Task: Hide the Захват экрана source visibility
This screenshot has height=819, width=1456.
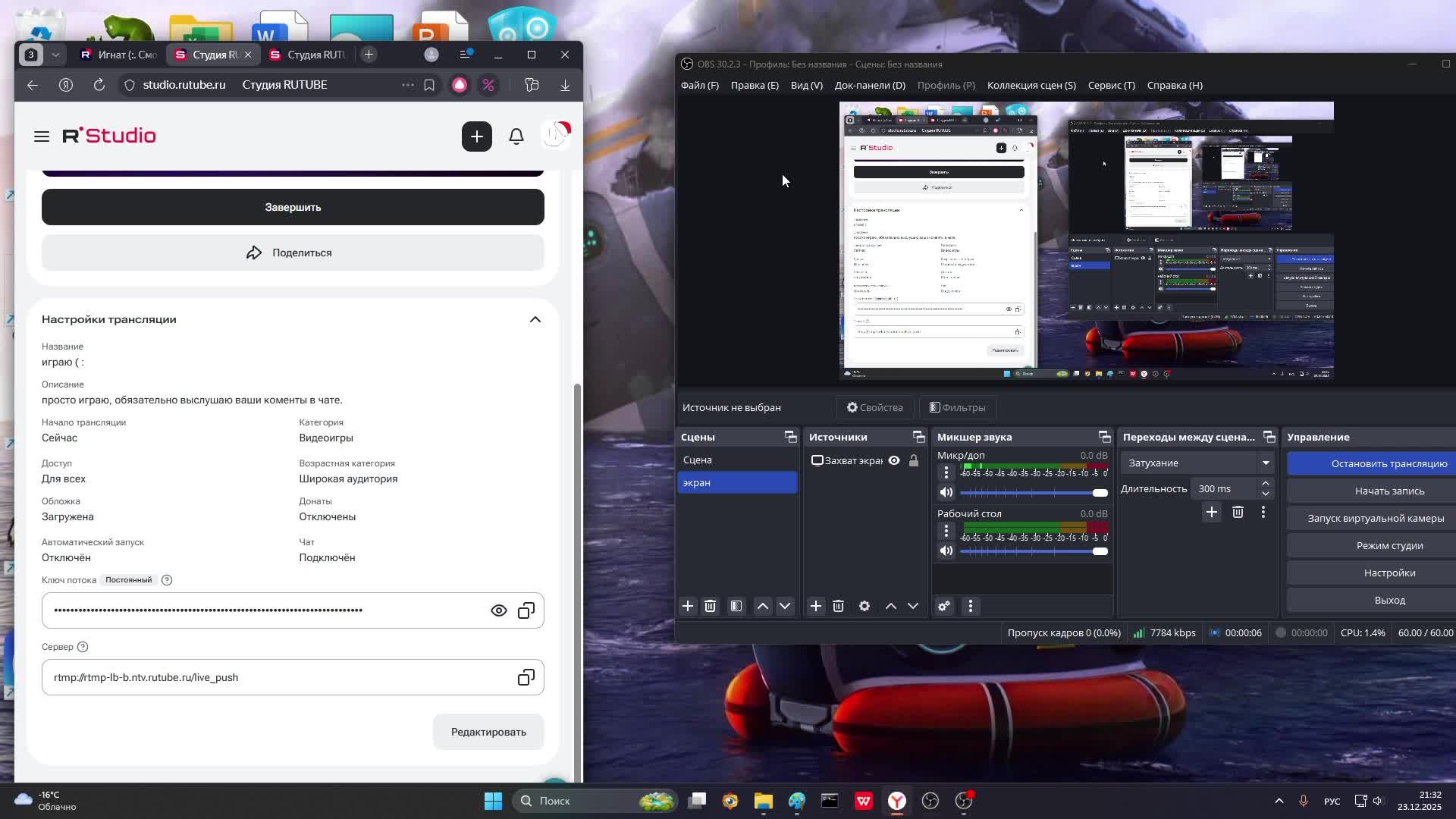Action: tap(894, 460)
